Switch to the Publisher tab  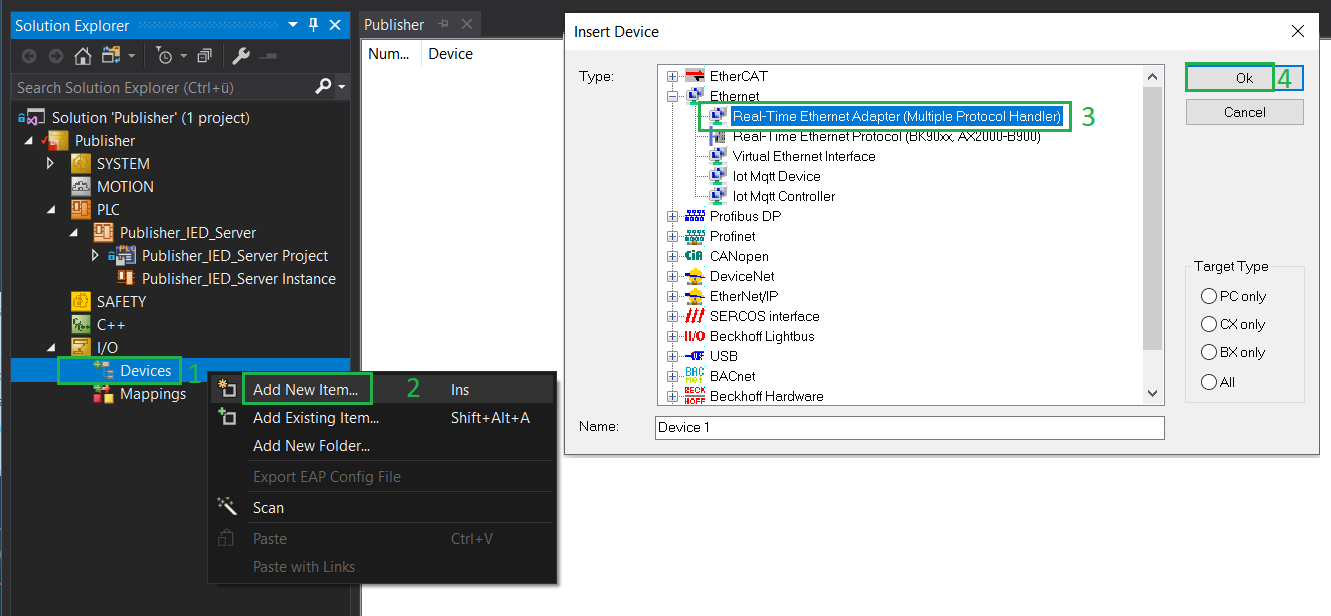pyautogui.click(x=394, y=24)
